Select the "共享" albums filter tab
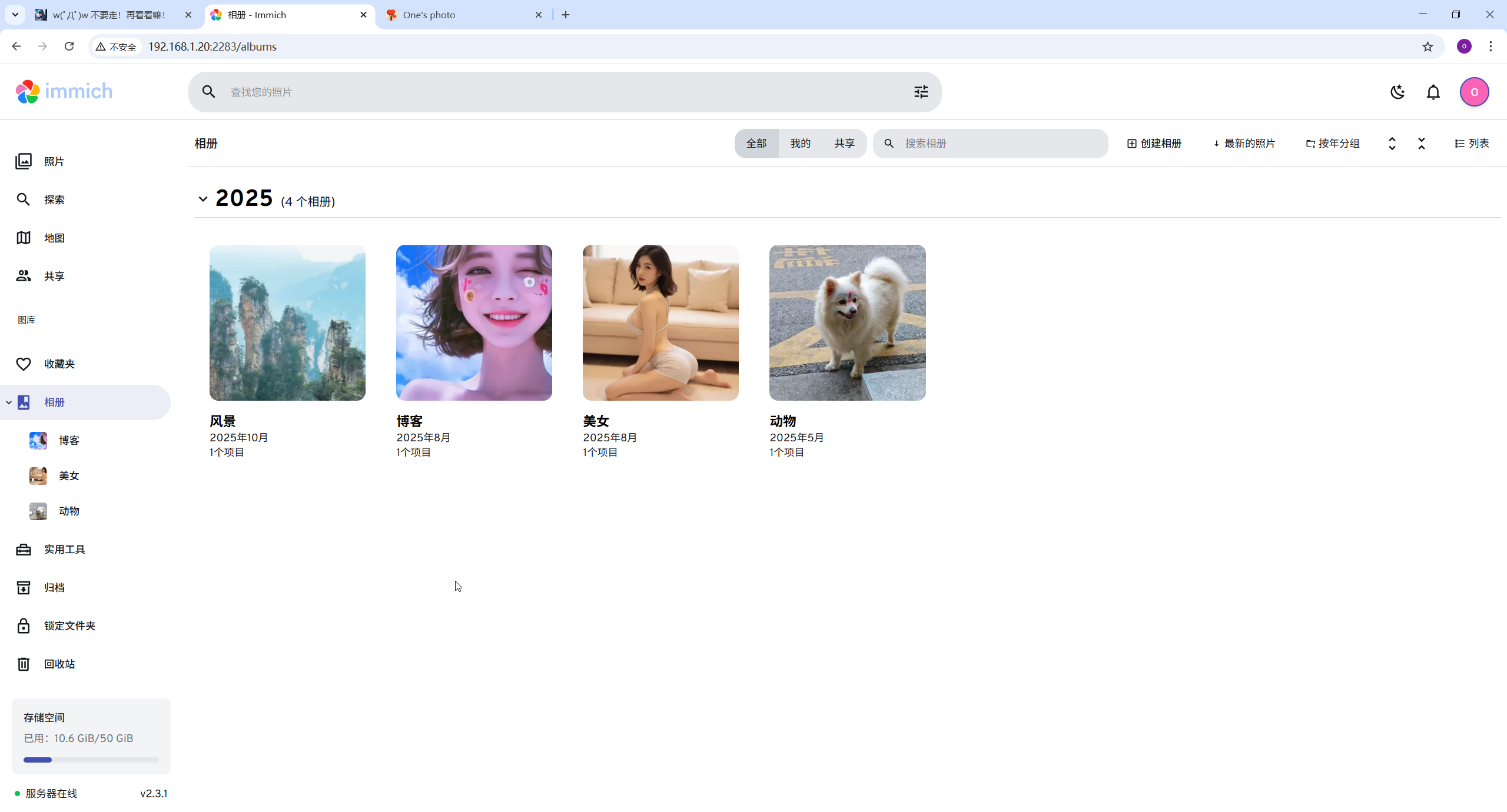This screenshot has height=812, width=1507. pos(844,144)
